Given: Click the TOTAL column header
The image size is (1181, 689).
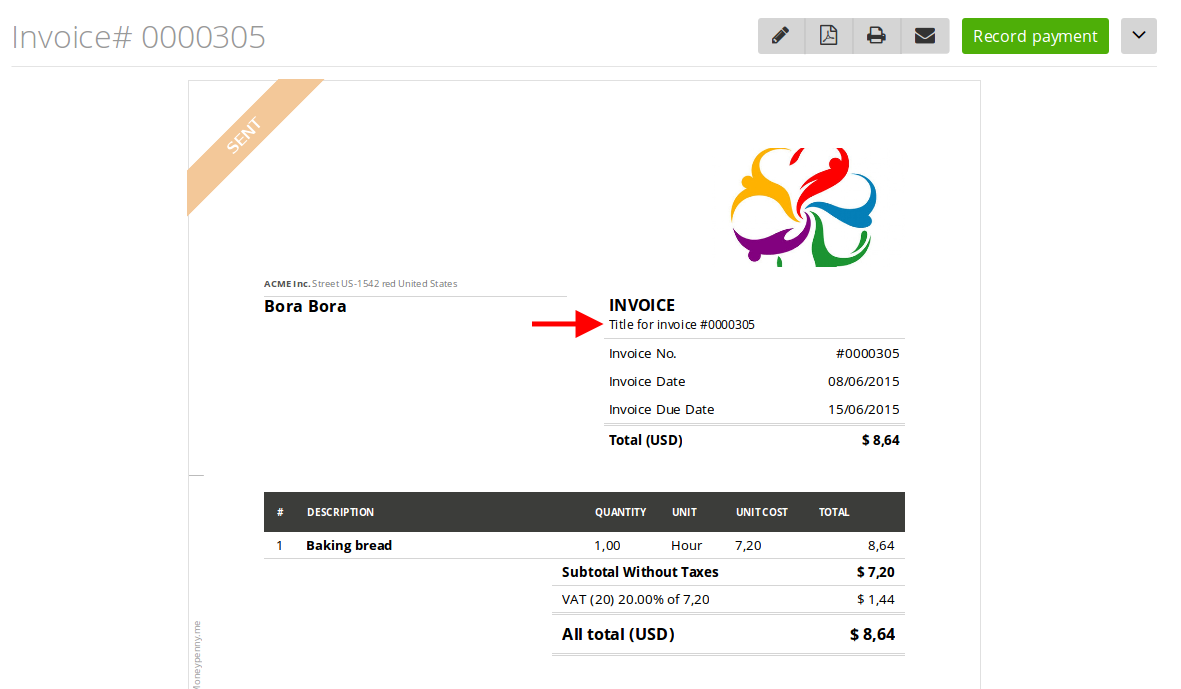Looking at the screenshot, I should click(x=834, y=512).
